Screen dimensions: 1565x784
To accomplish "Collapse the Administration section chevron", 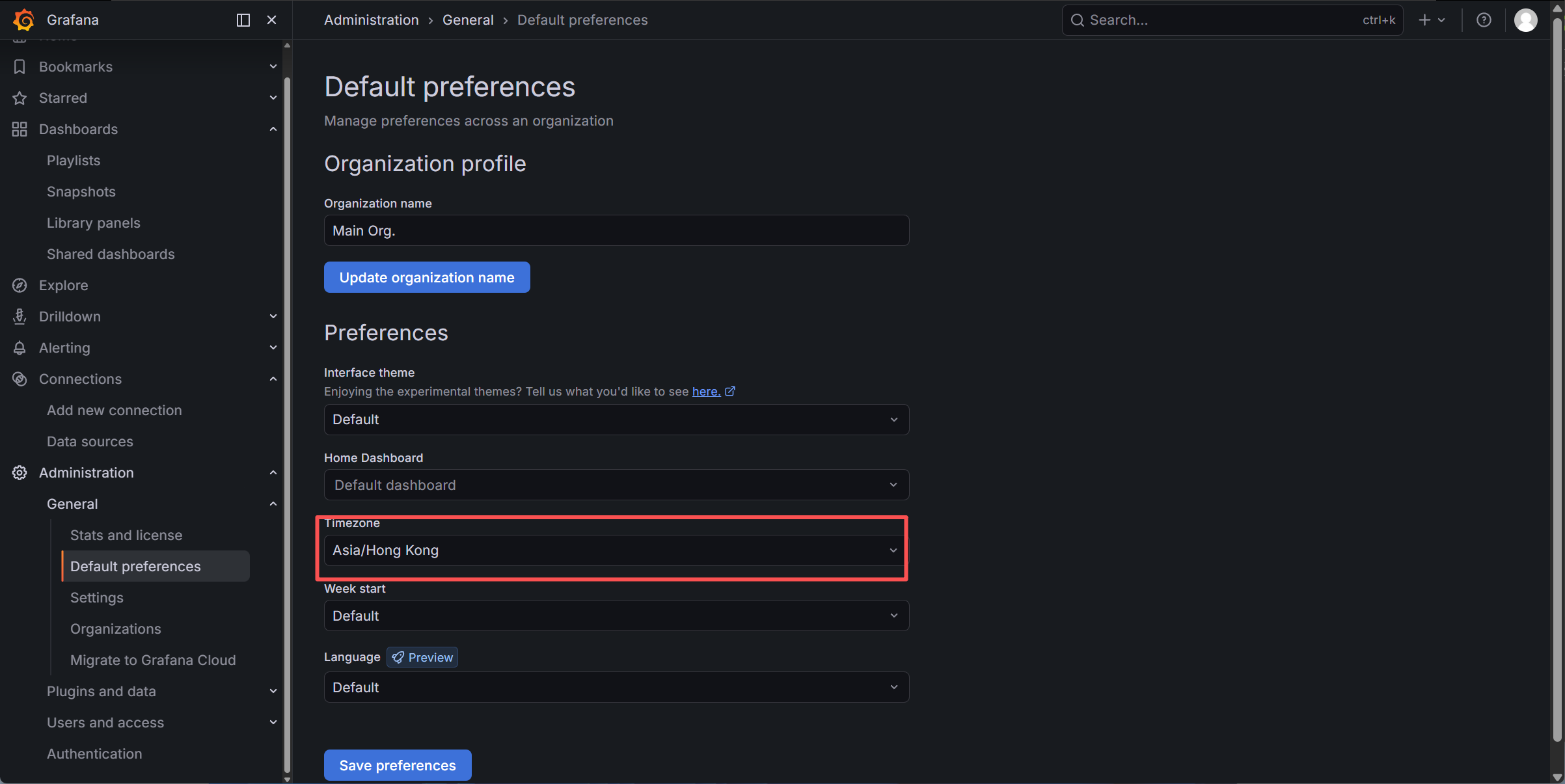I will 273,472.
